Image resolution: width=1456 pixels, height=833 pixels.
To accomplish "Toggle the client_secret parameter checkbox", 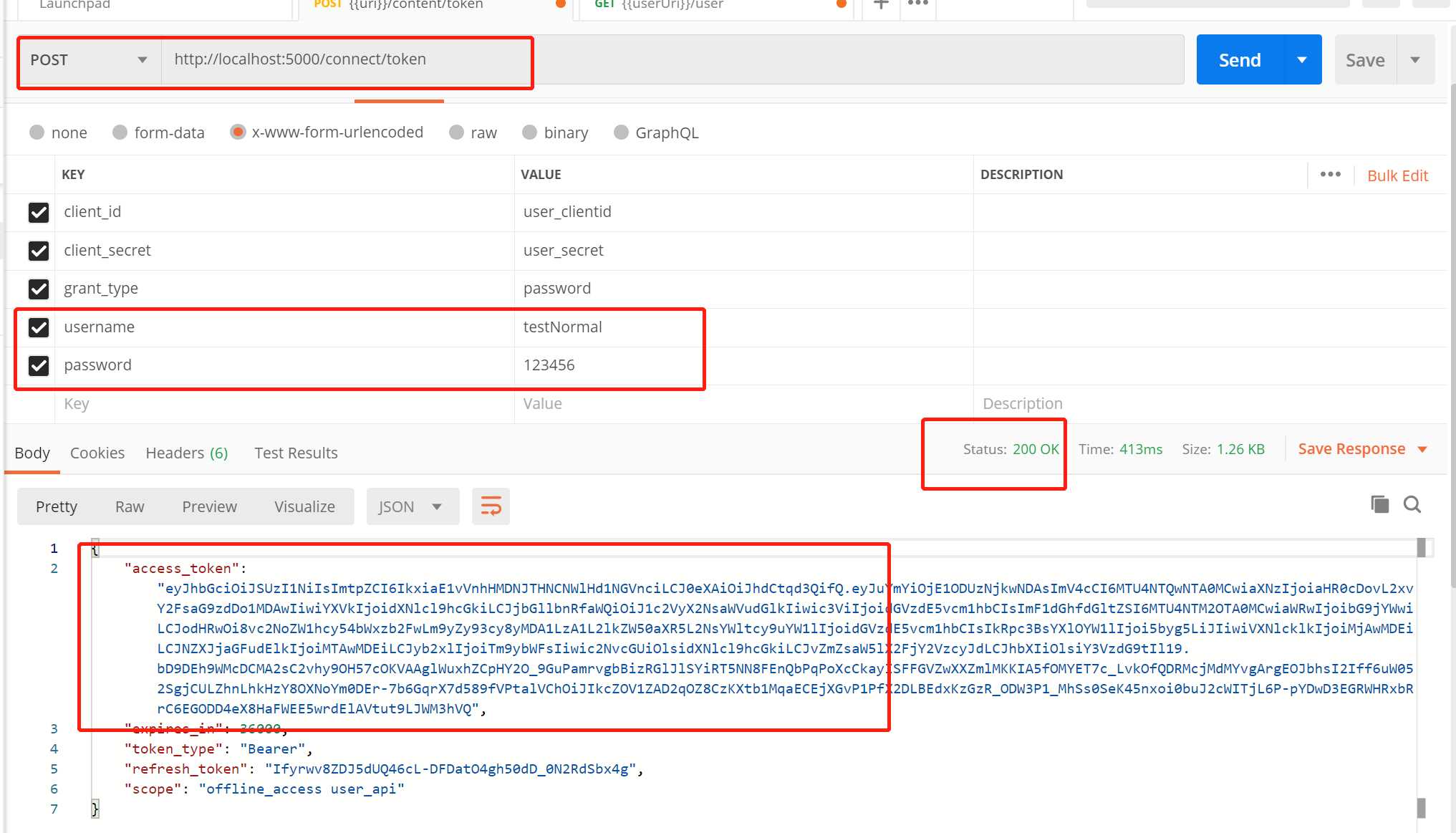I will (39, 251).
